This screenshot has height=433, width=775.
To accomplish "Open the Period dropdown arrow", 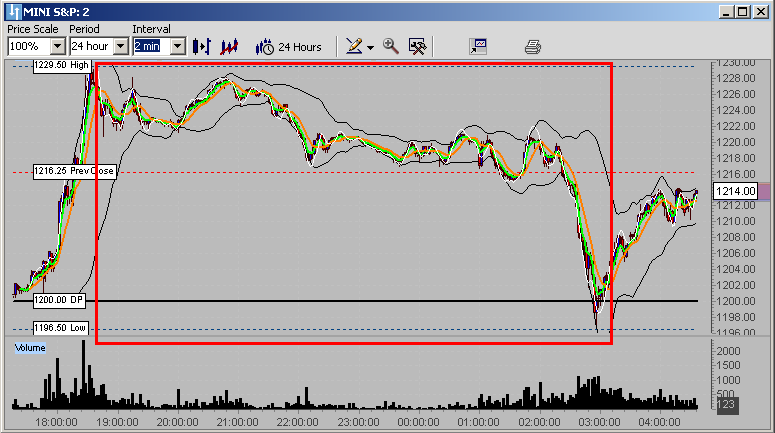I will [x=121, y=46].
